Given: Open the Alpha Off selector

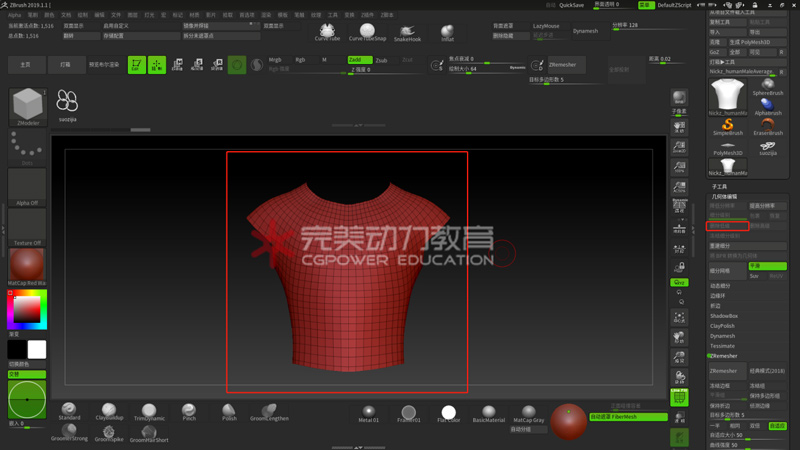Looking at the screenshot, I should click(27, 187).
